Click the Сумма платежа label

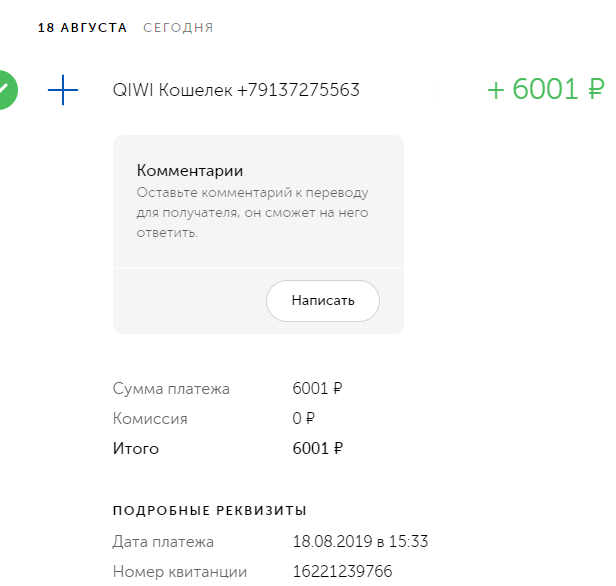click(171, 389)
